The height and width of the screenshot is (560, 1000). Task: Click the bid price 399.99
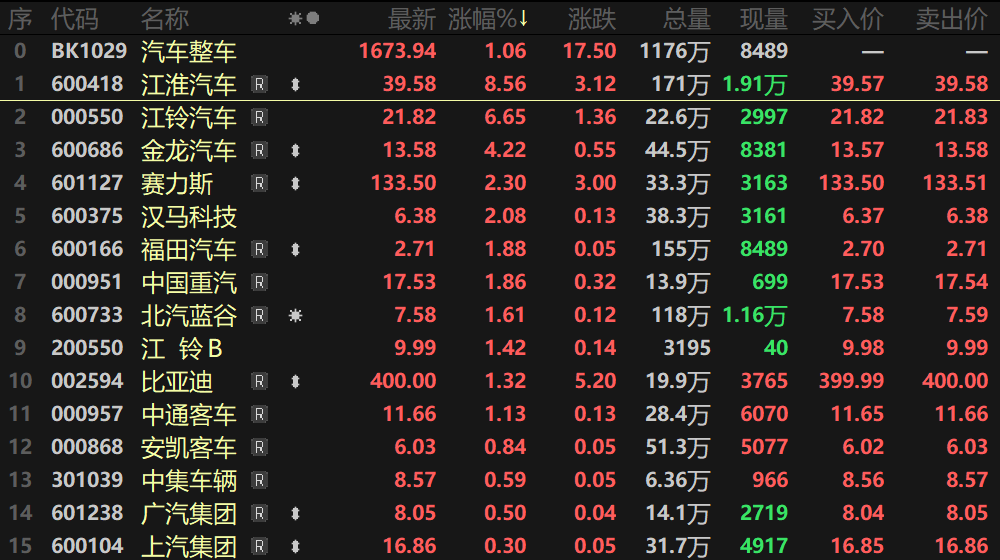pos(851,381)
